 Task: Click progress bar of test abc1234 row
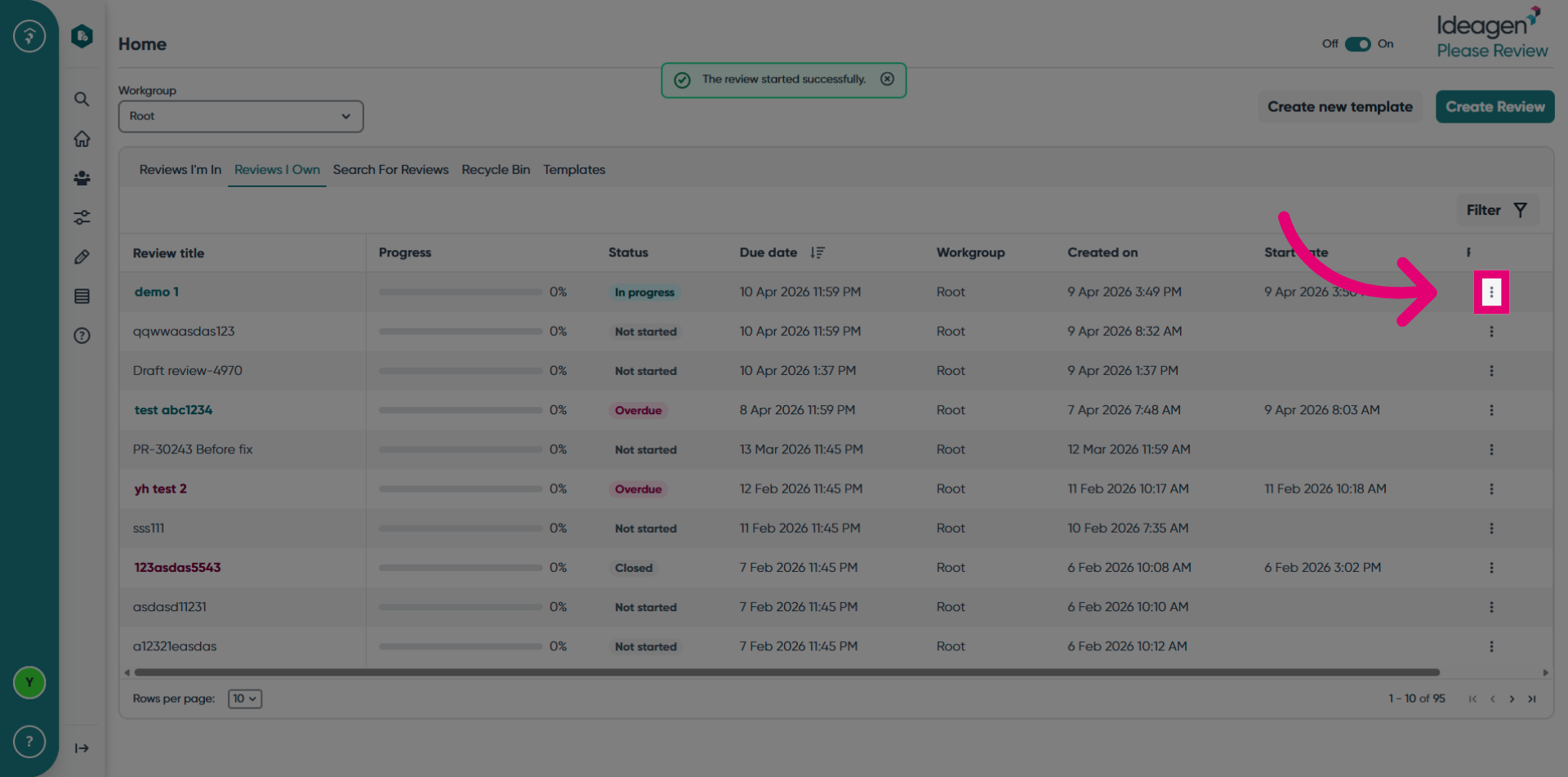(x=461, y=410)
